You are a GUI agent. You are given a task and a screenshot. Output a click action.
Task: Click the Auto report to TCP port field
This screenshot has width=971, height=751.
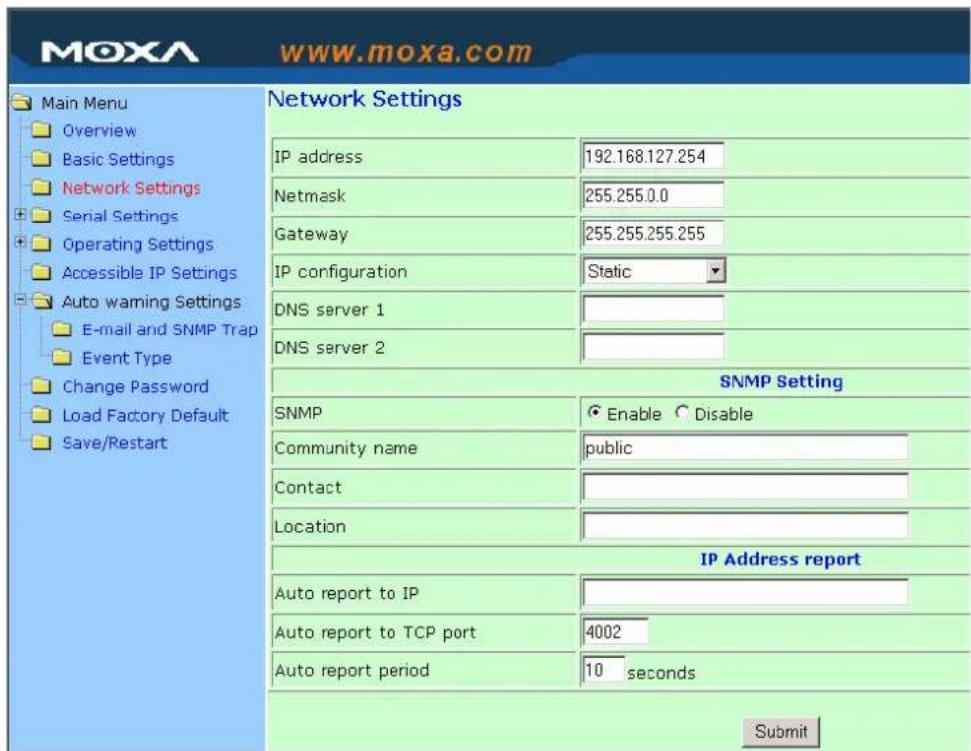pyautogui.click(x=615, y=632)
